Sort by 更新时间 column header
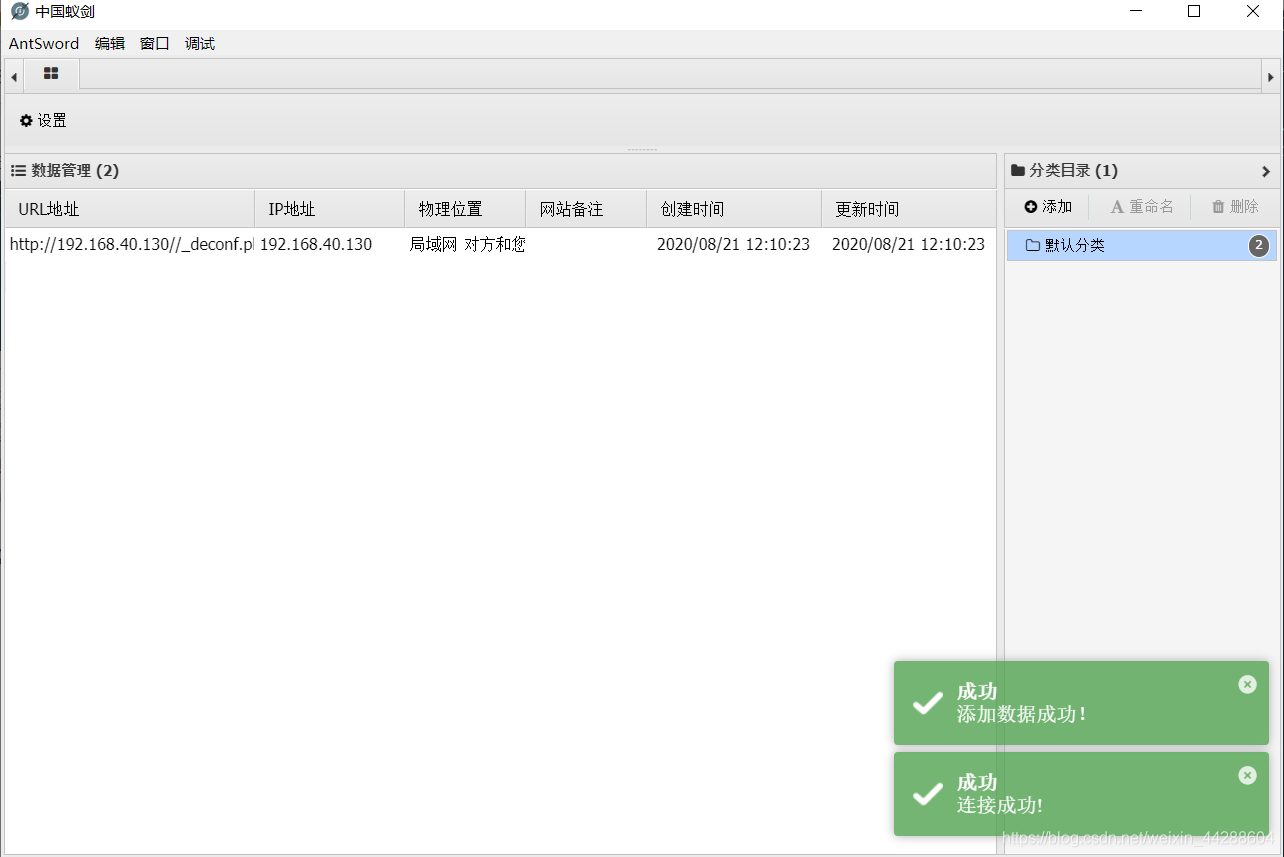Screen dimensions: 1284x857 click(x=908, y=209)
